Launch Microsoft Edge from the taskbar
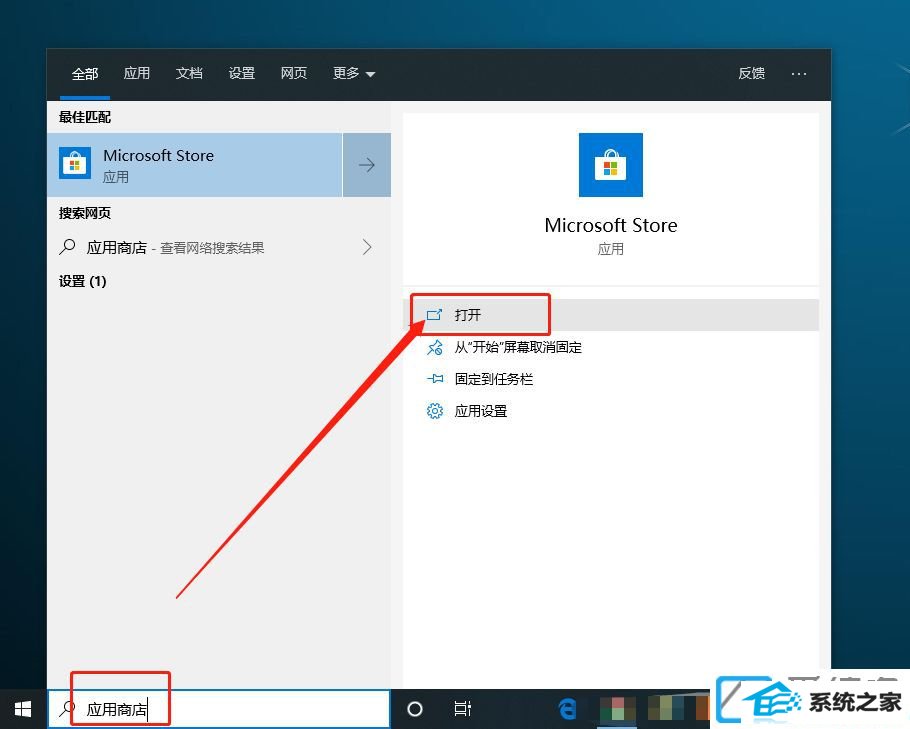 point(567,709)
